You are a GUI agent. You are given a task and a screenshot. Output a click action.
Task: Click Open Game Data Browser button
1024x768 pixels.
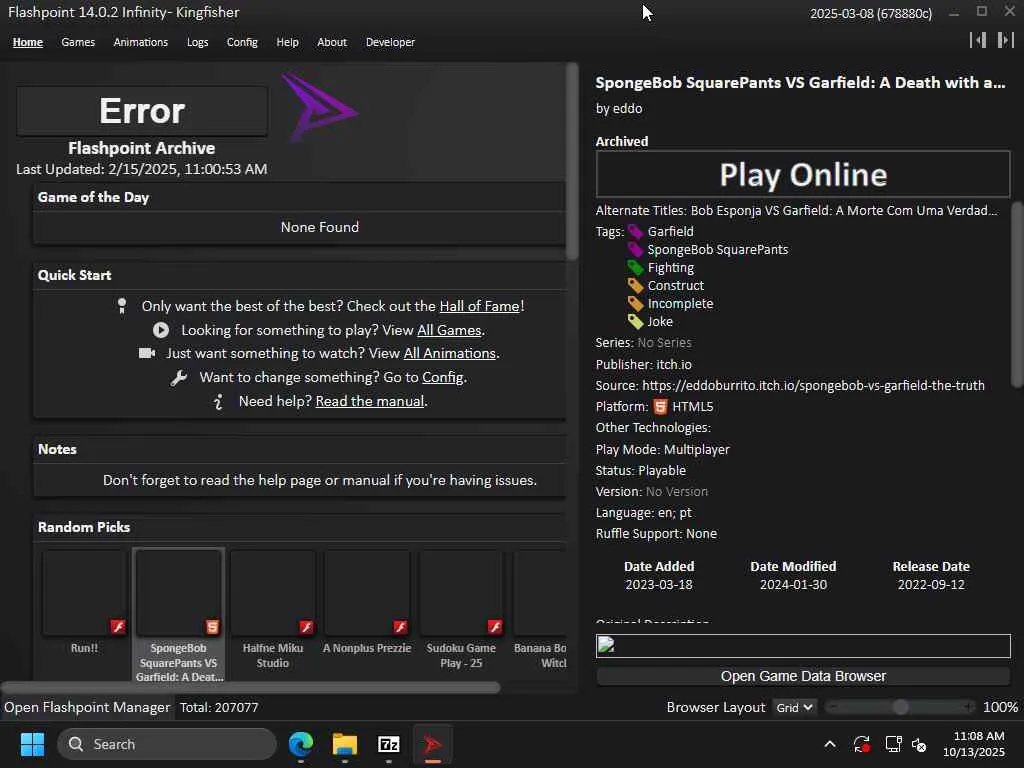click(x=803, y=676)
